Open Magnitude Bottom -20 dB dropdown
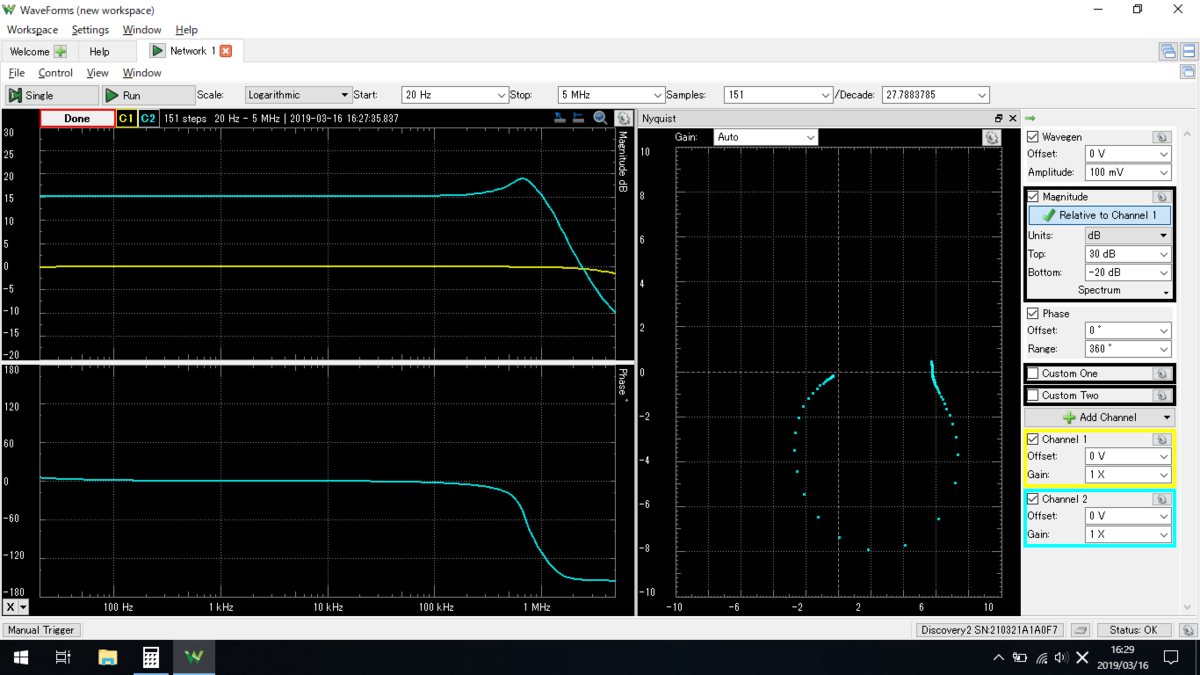The image size is (1200, 675). (1128, 273)
